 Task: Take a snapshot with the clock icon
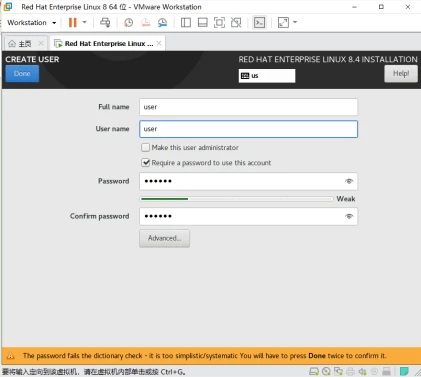(128, 22)
